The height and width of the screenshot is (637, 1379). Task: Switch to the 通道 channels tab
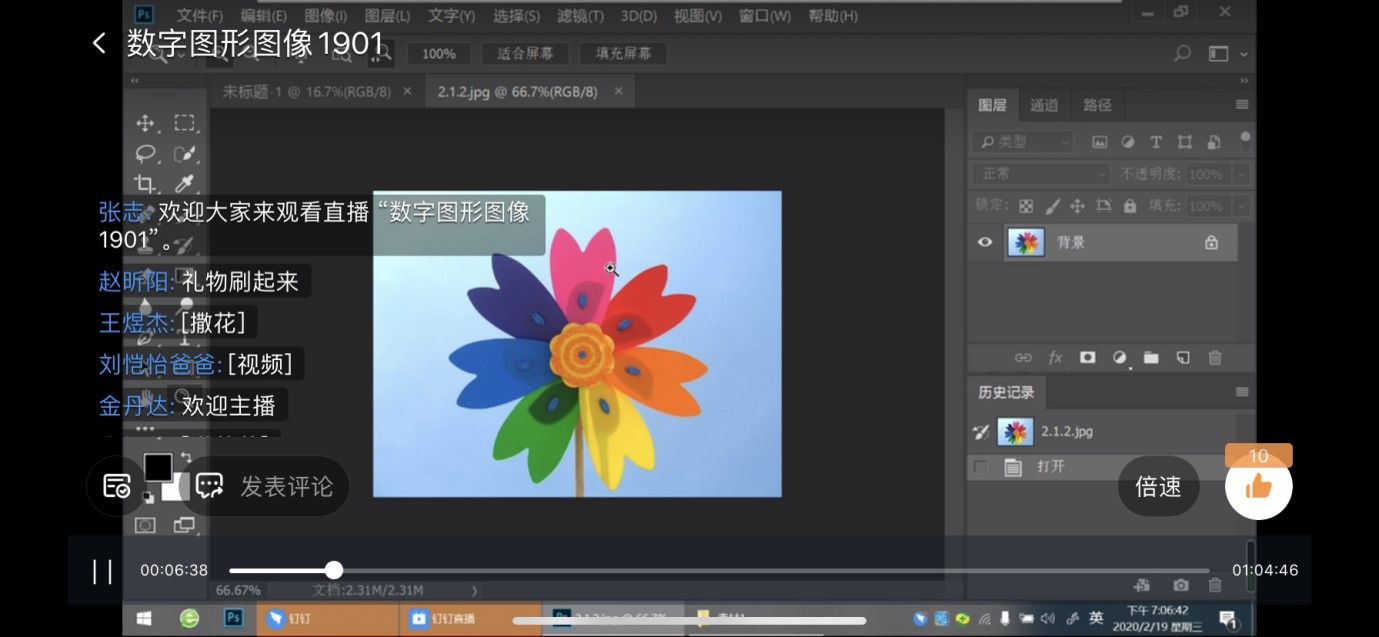click(x=1044, y=105)
